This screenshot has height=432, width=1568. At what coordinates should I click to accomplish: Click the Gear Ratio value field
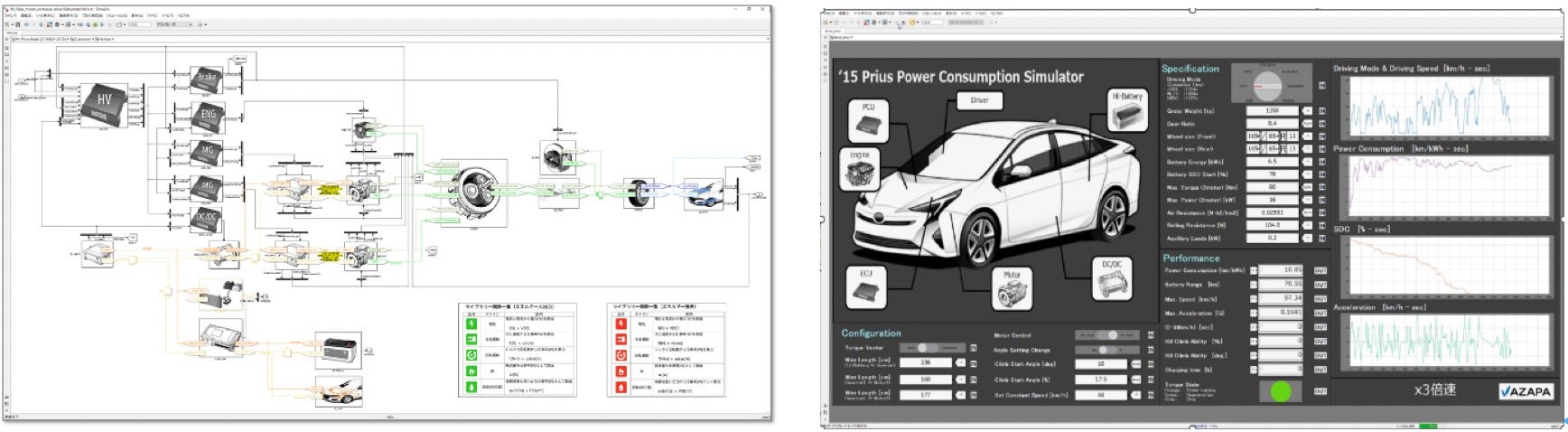1272,124
